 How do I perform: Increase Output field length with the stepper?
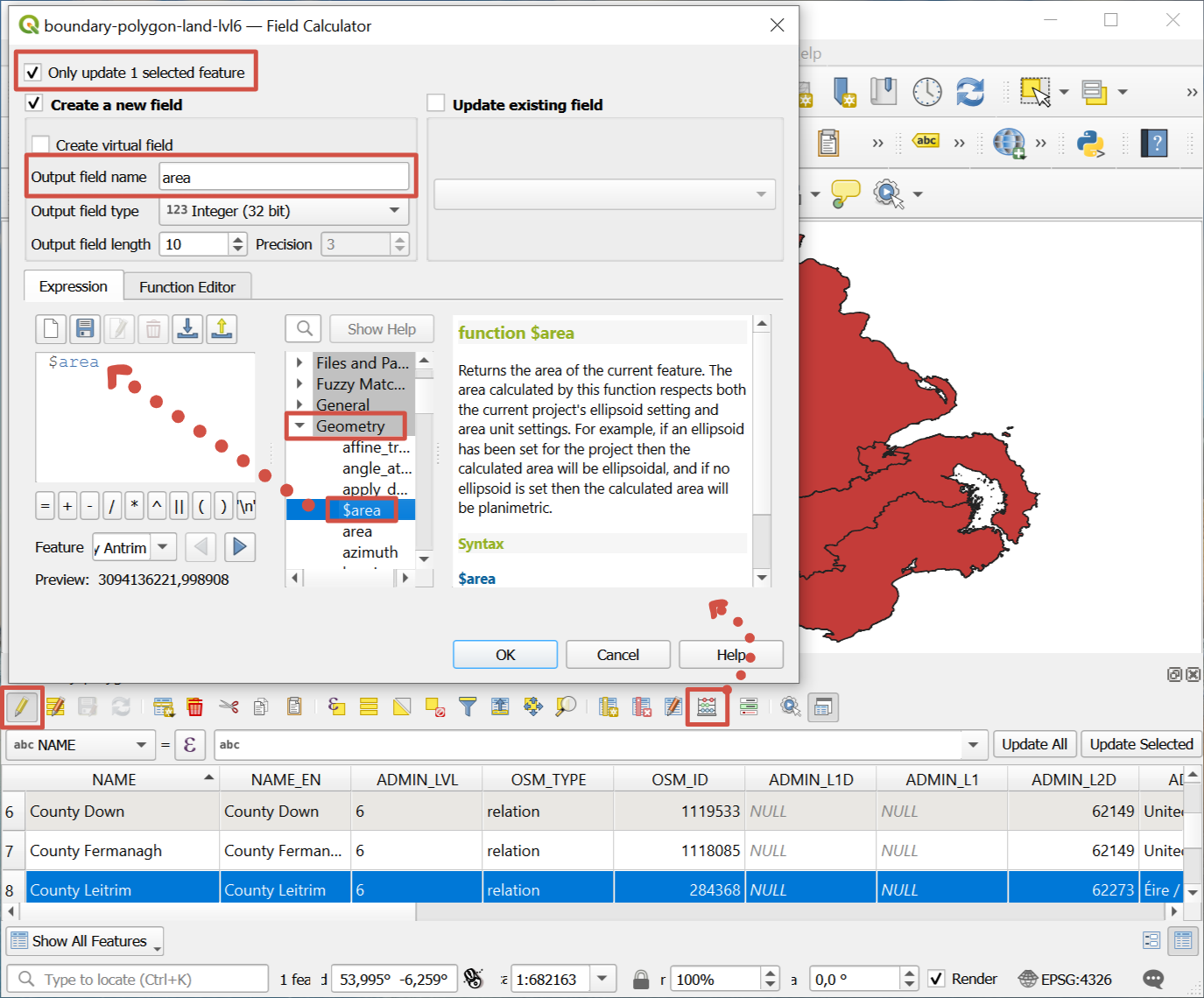pos(236,239)
